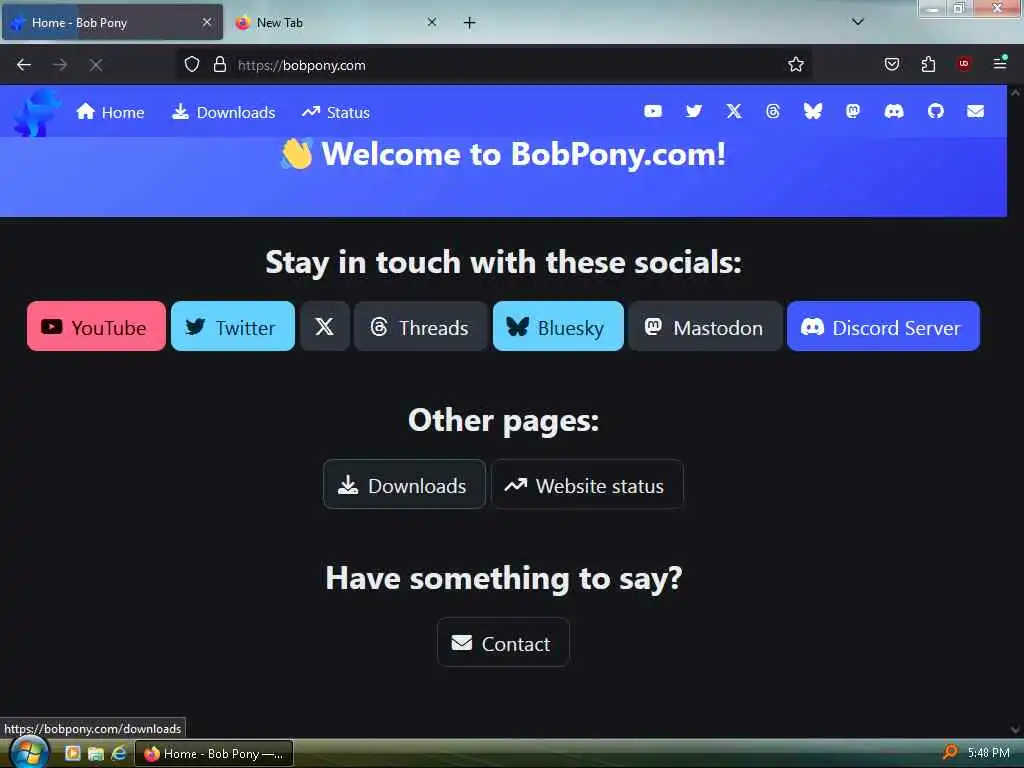Open the uBlock Origin extension icon
Screen dimensions: 1024x768
pyautogui.click(x=964, y=64)
